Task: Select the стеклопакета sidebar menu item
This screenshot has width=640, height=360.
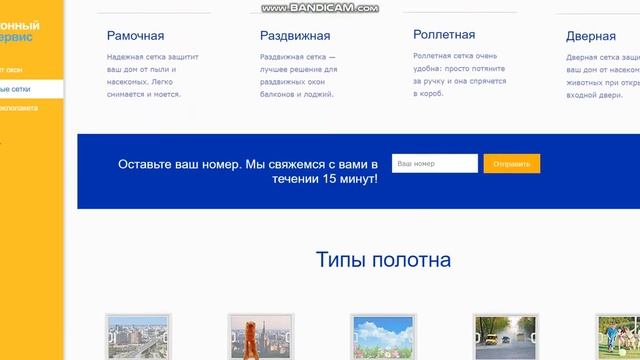Action: click(19, 108)
